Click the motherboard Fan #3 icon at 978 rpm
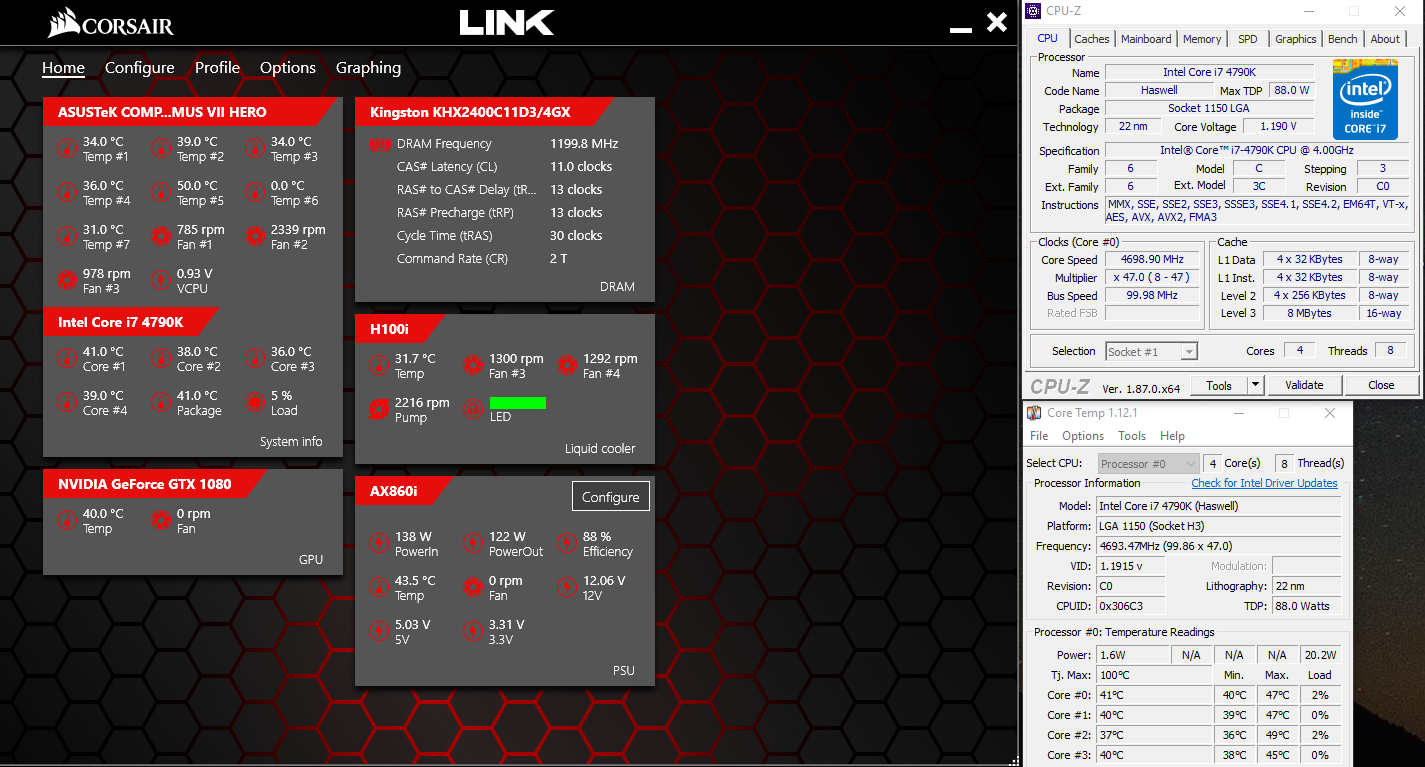 (67, 281)
